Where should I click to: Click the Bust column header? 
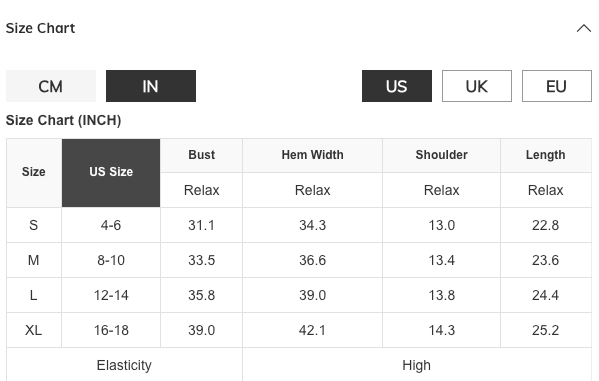tap(202, 155)
